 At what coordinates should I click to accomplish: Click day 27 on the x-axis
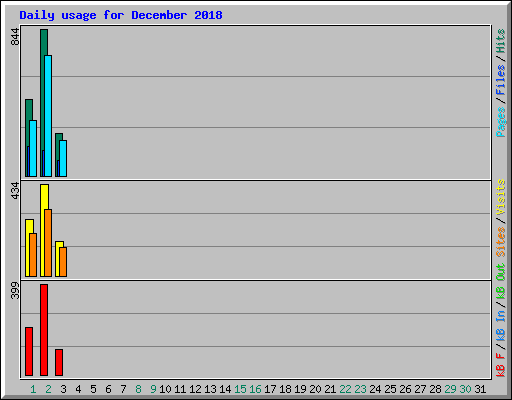420,389
